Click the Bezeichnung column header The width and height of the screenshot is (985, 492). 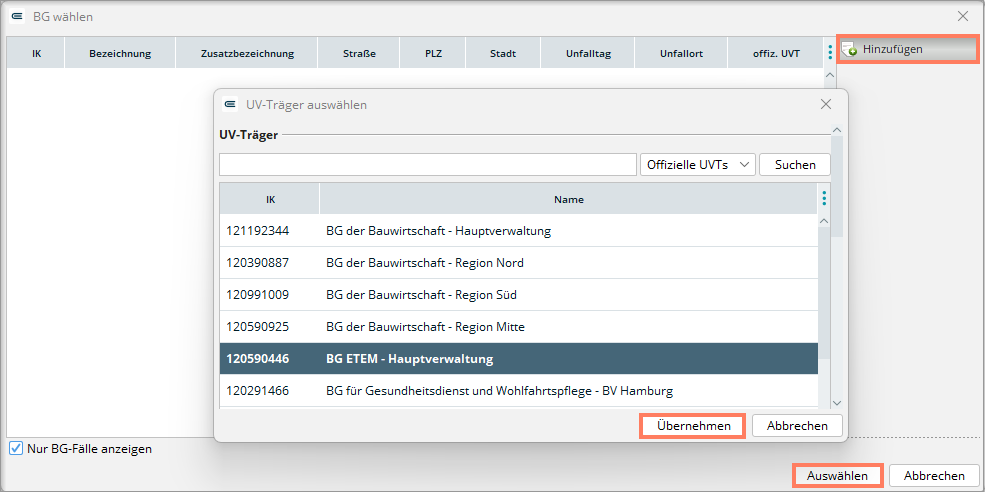point(120,53)
